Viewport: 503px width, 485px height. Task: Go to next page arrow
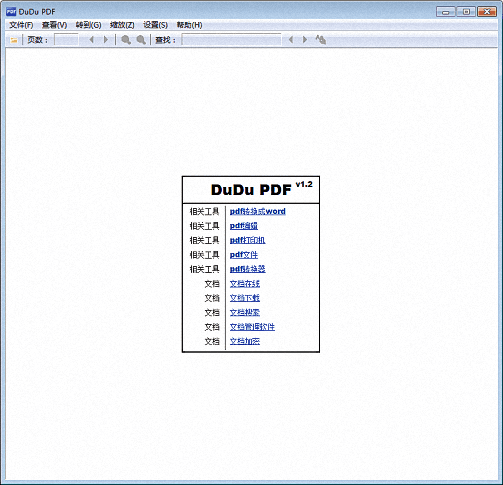[x=106, y=40]
